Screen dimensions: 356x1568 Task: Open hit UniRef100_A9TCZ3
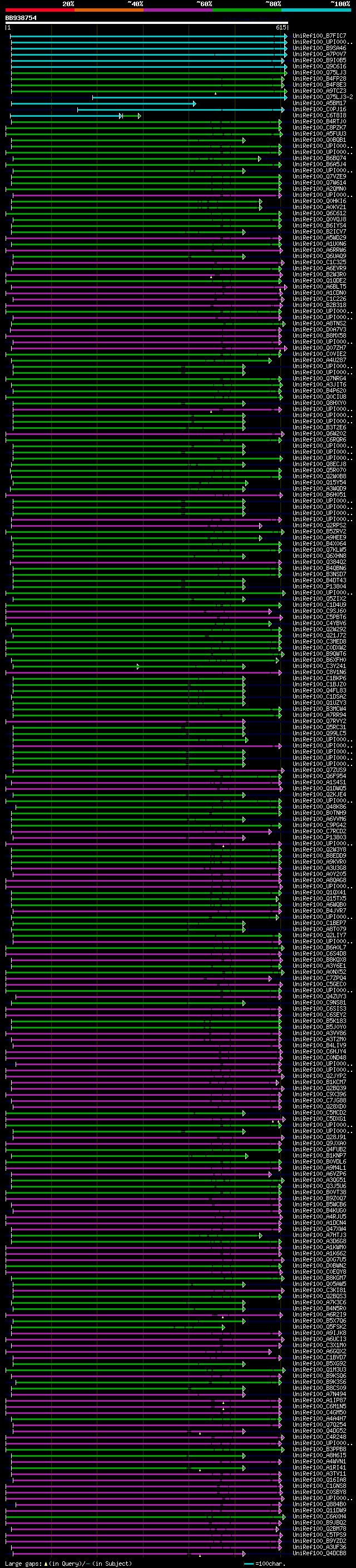coord(319,91)
